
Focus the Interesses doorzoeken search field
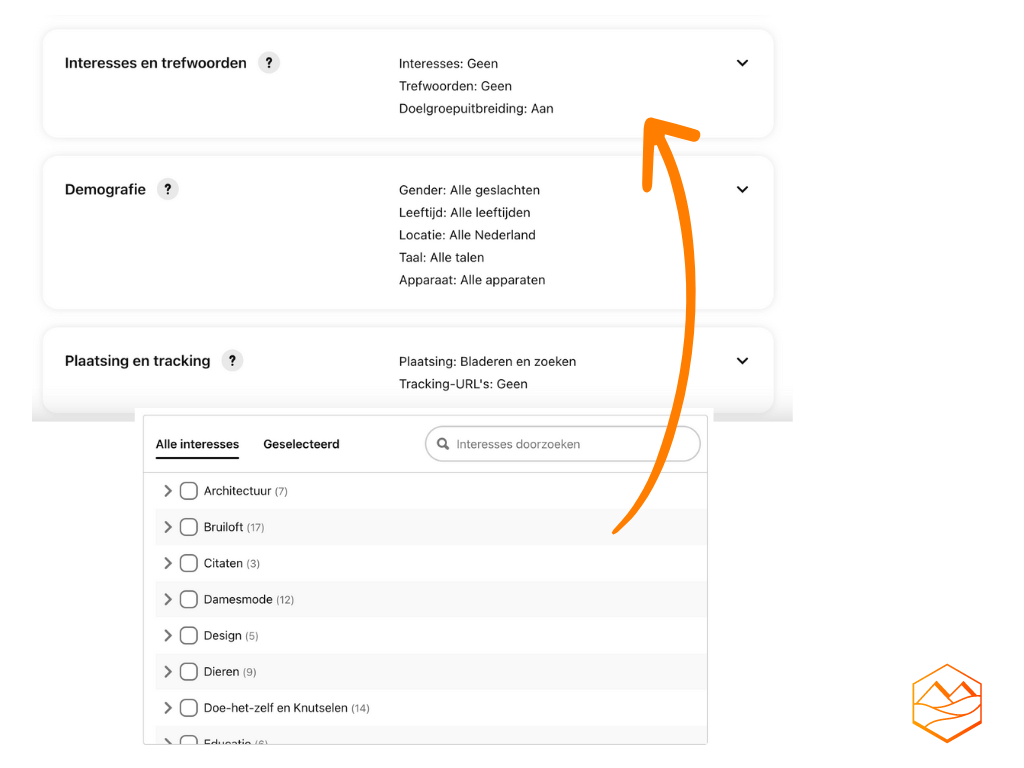click(563, 444)
